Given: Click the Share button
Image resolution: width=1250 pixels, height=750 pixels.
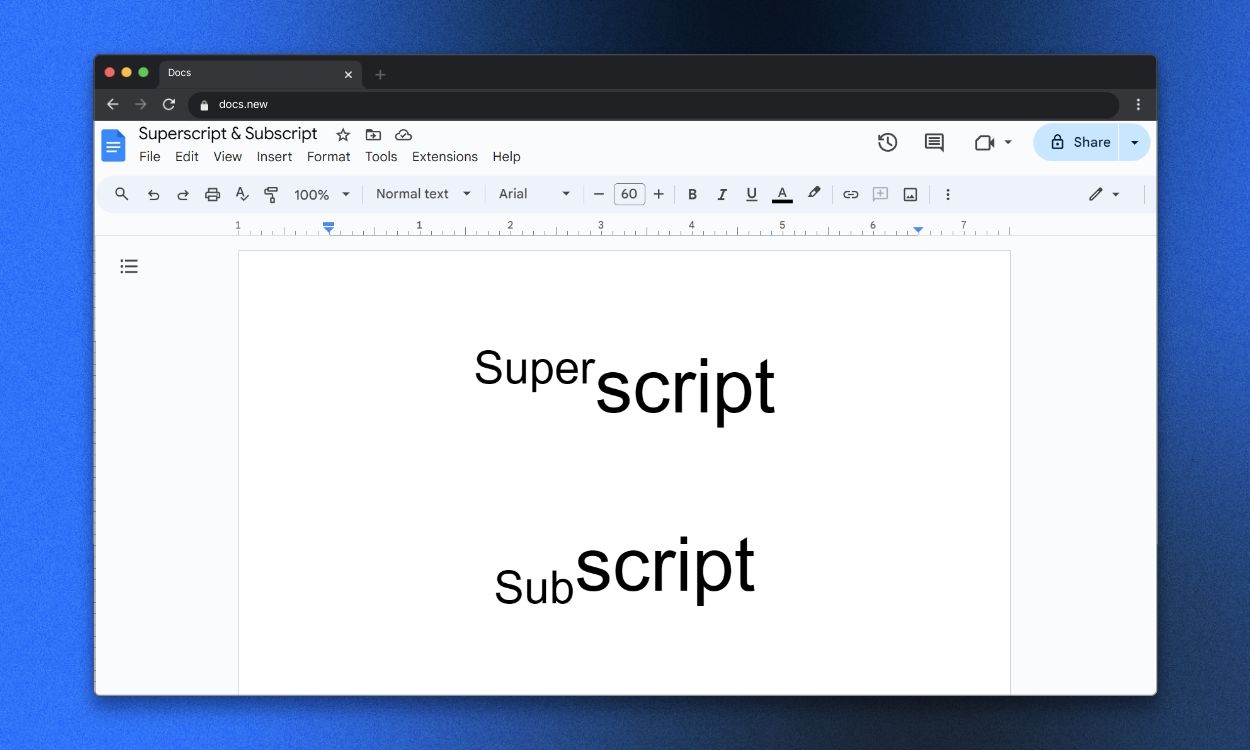Looking at the screenshot, I should point(1078,143).
